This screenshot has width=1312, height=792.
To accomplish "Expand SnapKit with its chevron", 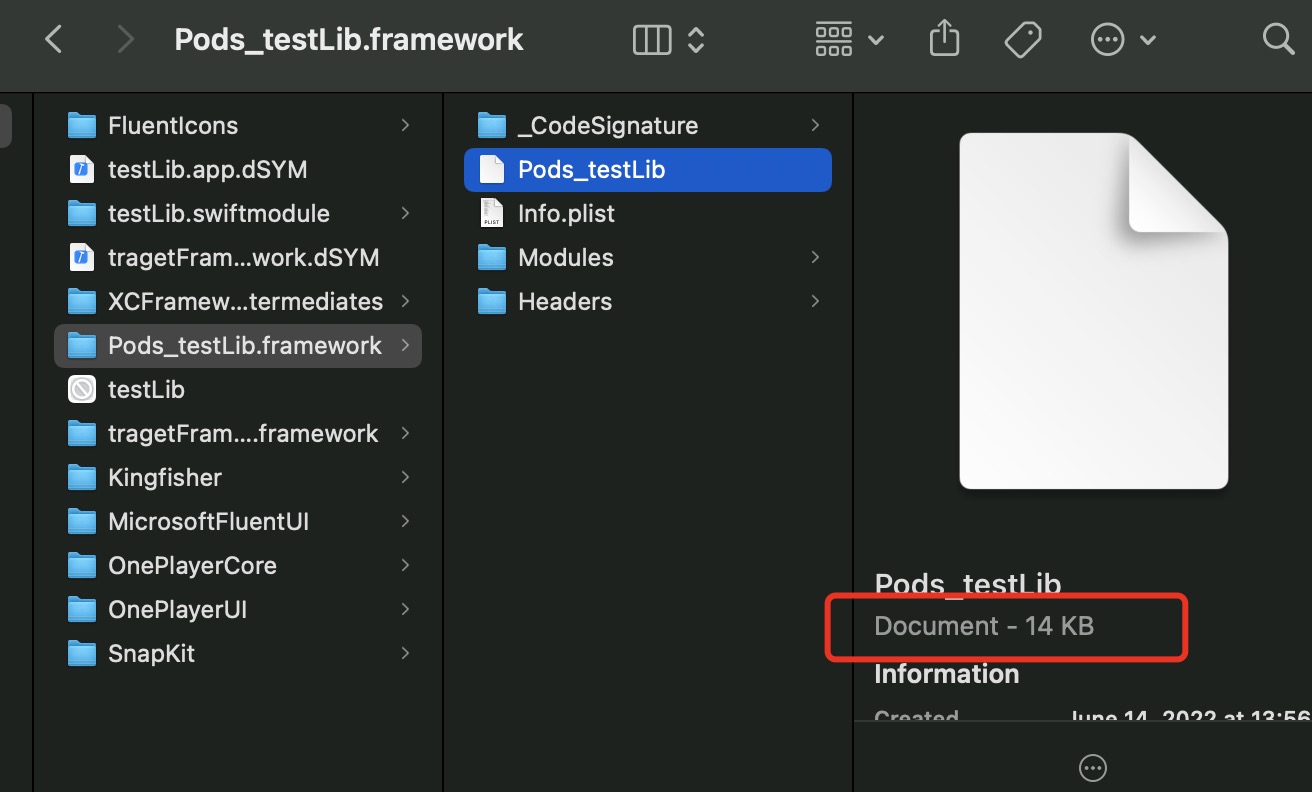I will [405, 653].
